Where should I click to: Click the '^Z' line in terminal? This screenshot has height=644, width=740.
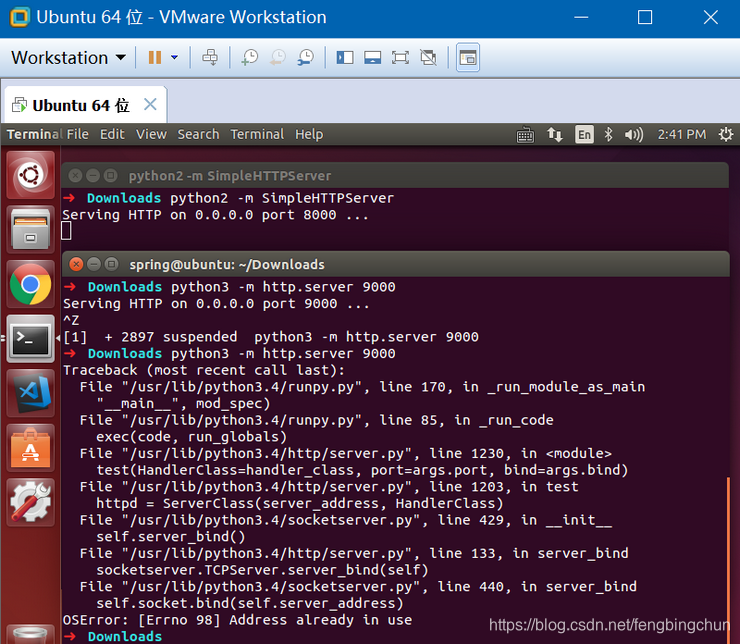point(71,320)
